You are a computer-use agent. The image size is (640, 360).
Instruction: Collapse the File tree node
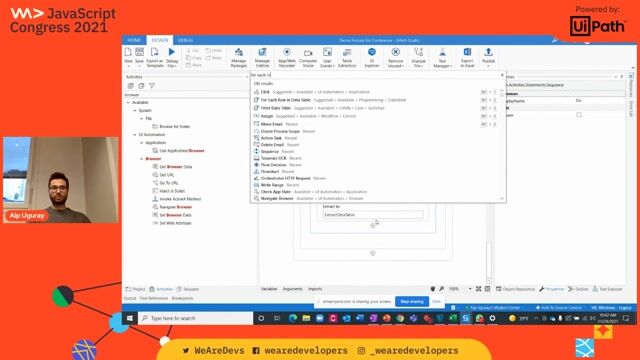click(x=142, y=118)
